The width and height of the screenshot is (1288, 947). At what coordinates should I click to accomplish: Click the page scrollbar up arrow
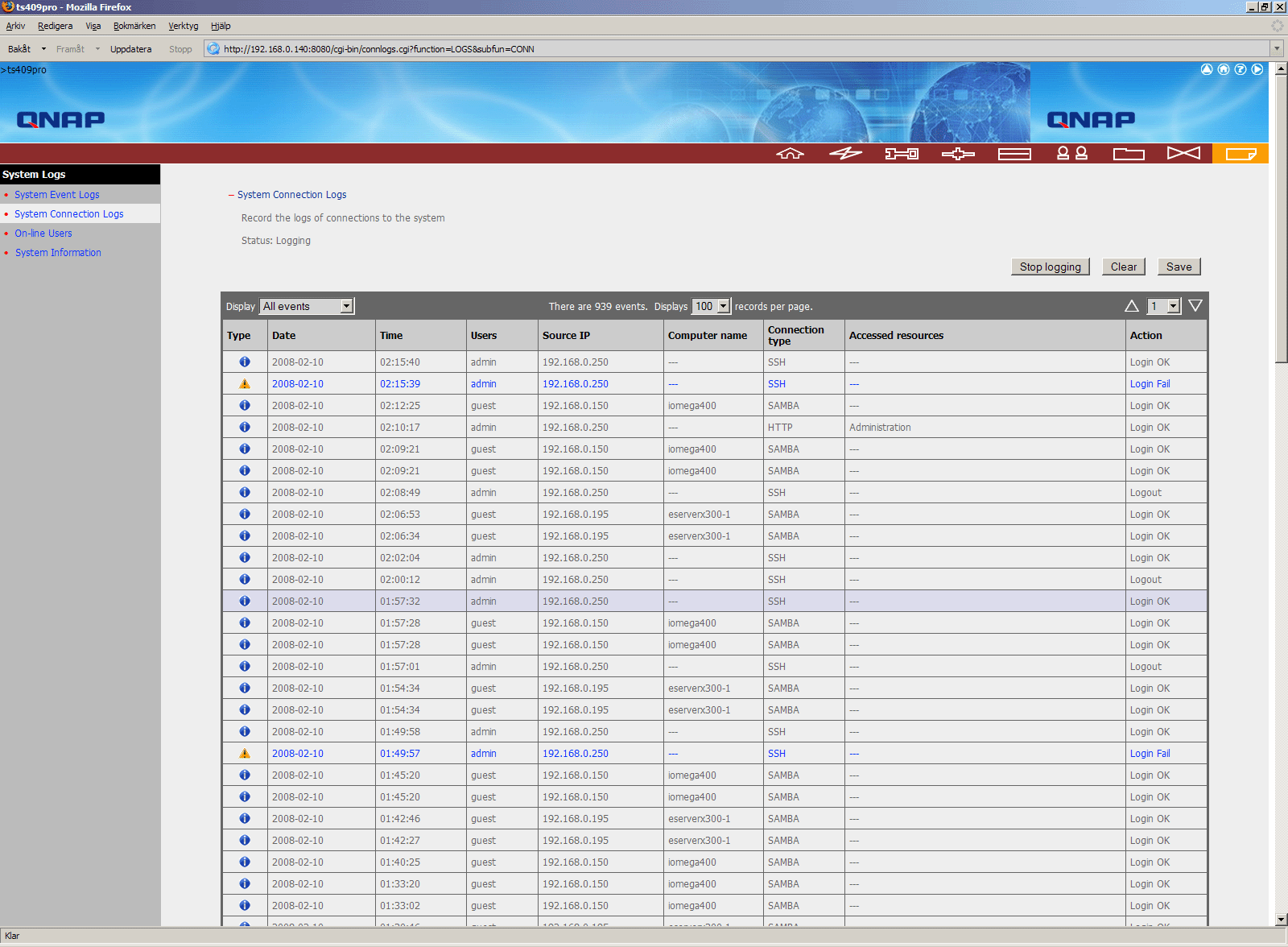[x=1282, y=69]
